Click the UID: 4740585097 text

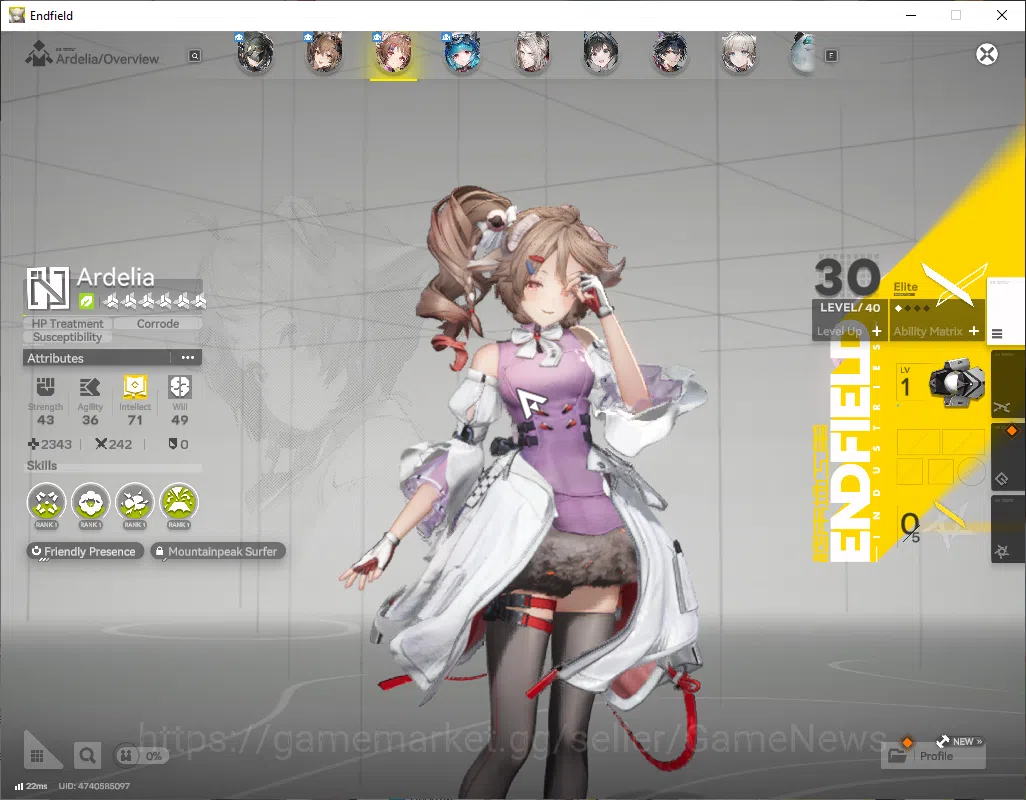[x=94, y=786]
